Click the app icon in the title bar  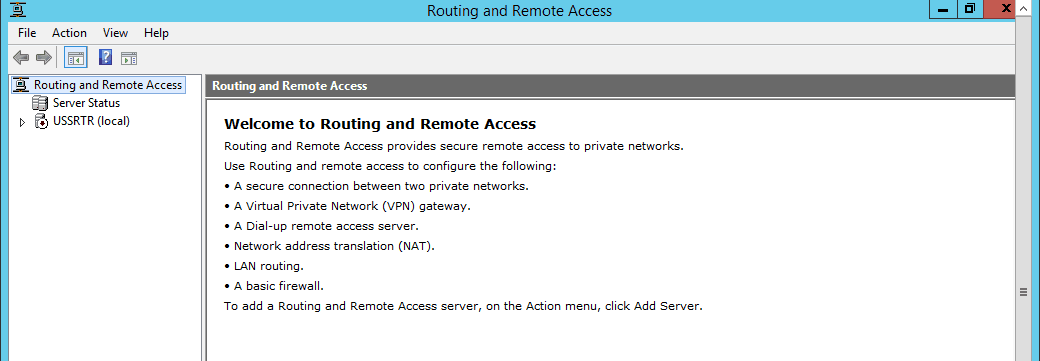(18, 9)
